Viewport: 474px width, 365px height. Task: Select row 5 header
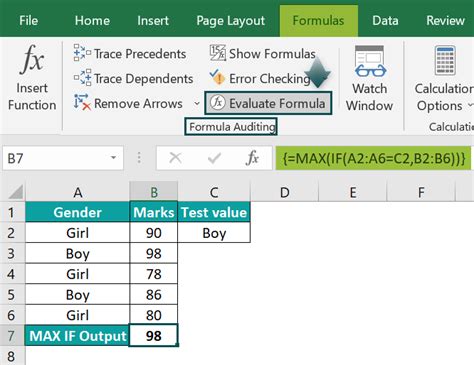pyautogui.click(x=12, y=295)
